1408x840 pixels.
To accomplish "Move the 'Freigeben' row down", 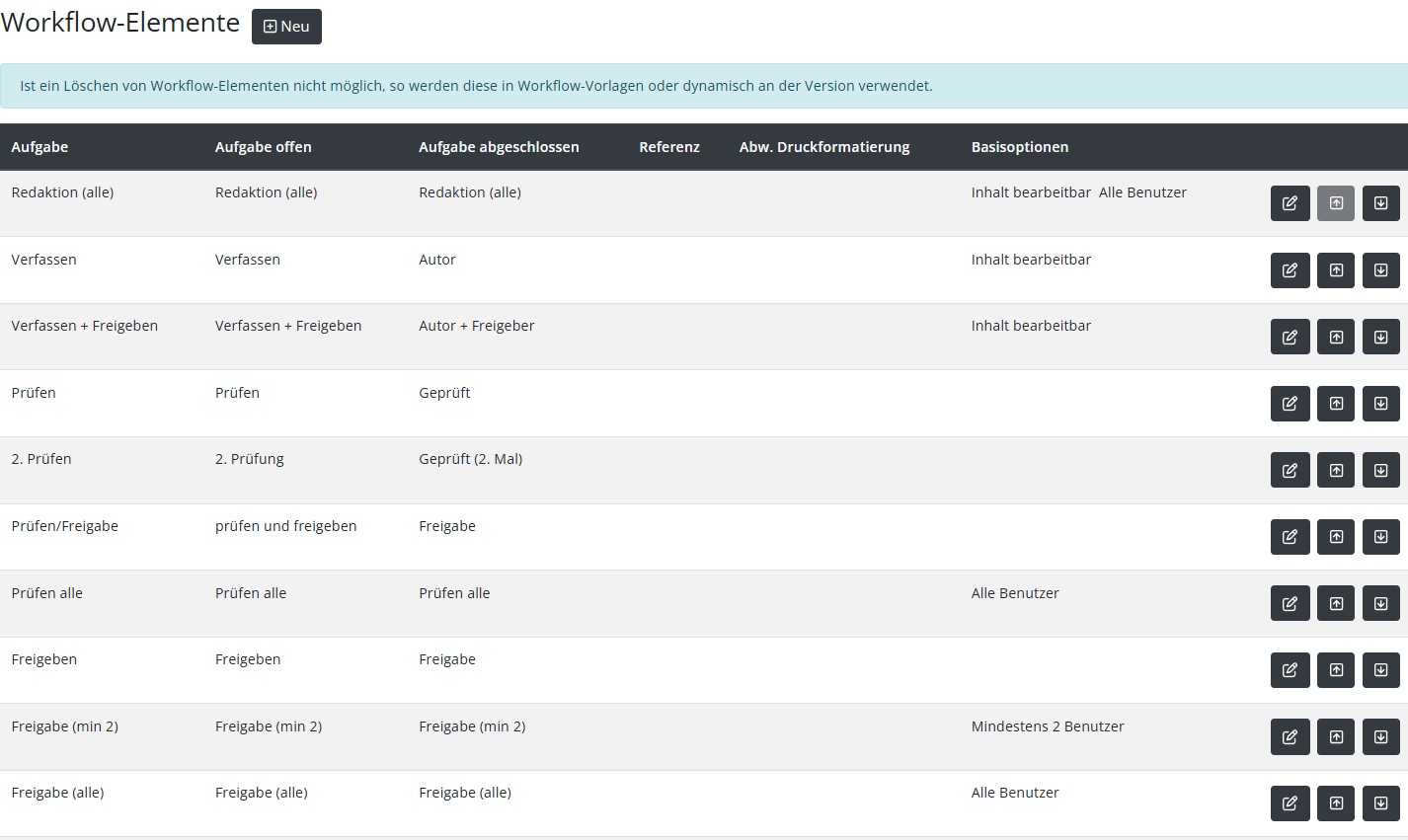I will click(x=1381, y=670).
